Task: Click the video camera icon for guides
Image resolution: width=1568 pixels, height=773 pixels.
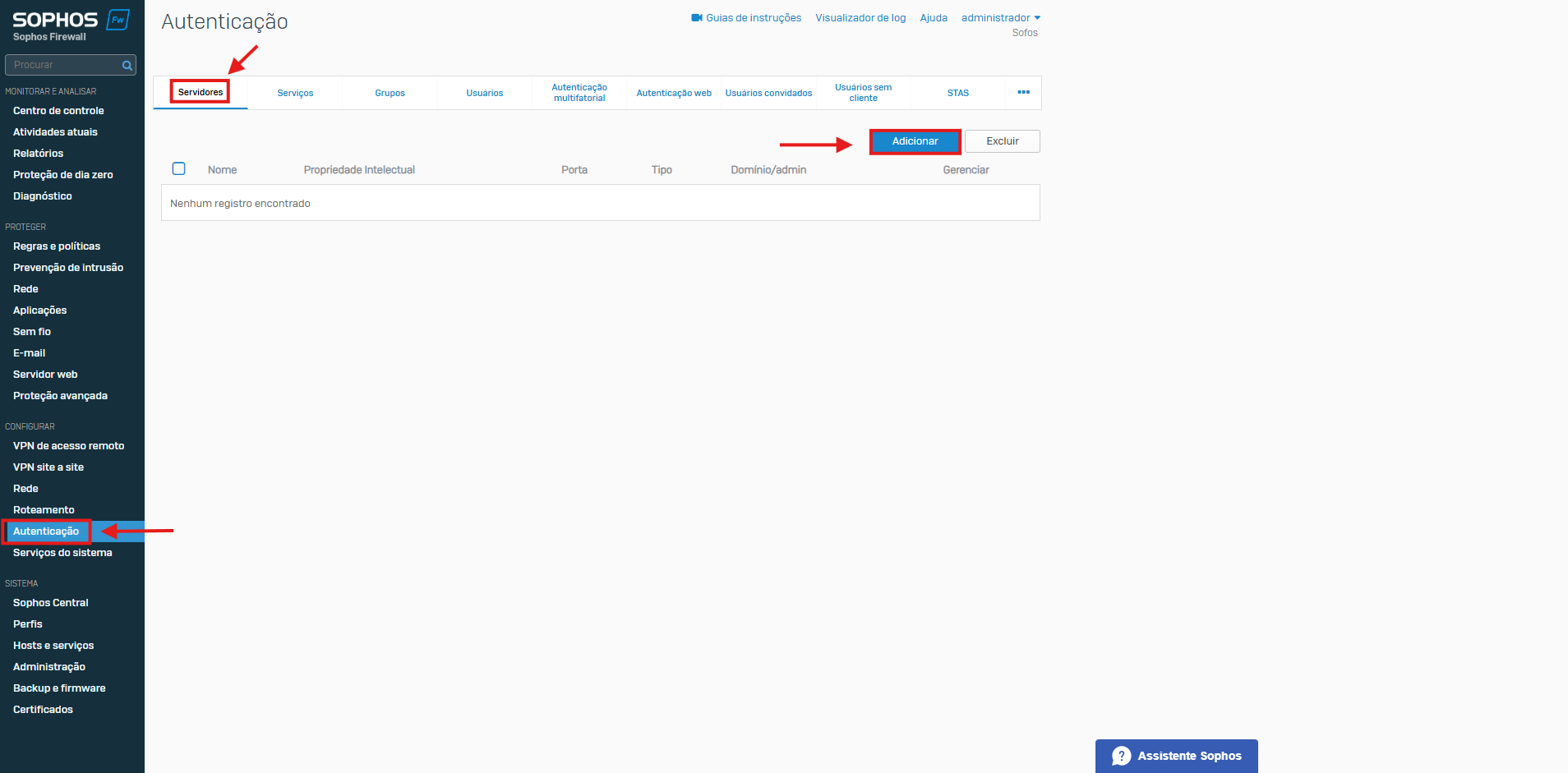Action: [697, 17]
